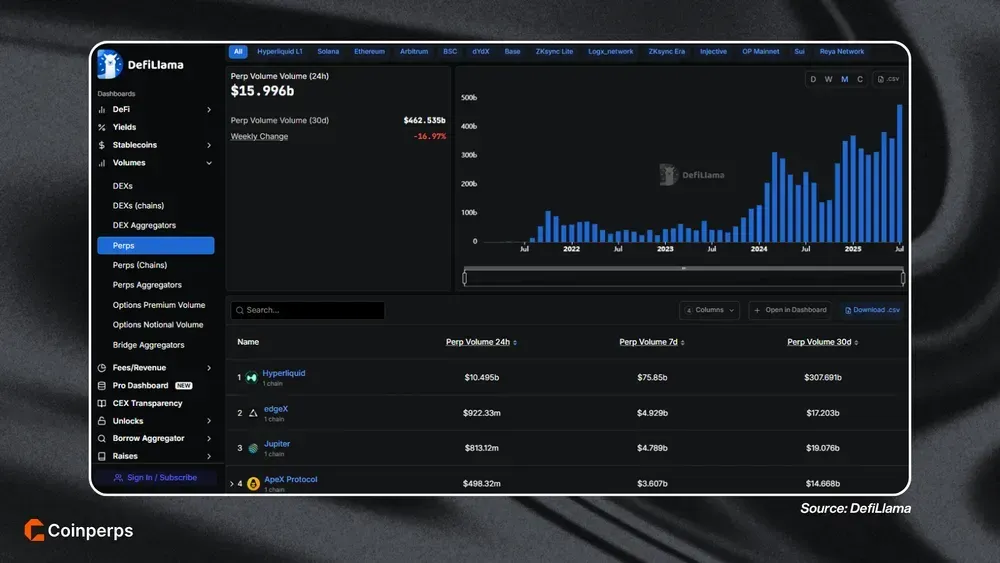Screen dimensions: 1000x563
Task: Select the Arbitrum chain tab
Action: point(414,52)
